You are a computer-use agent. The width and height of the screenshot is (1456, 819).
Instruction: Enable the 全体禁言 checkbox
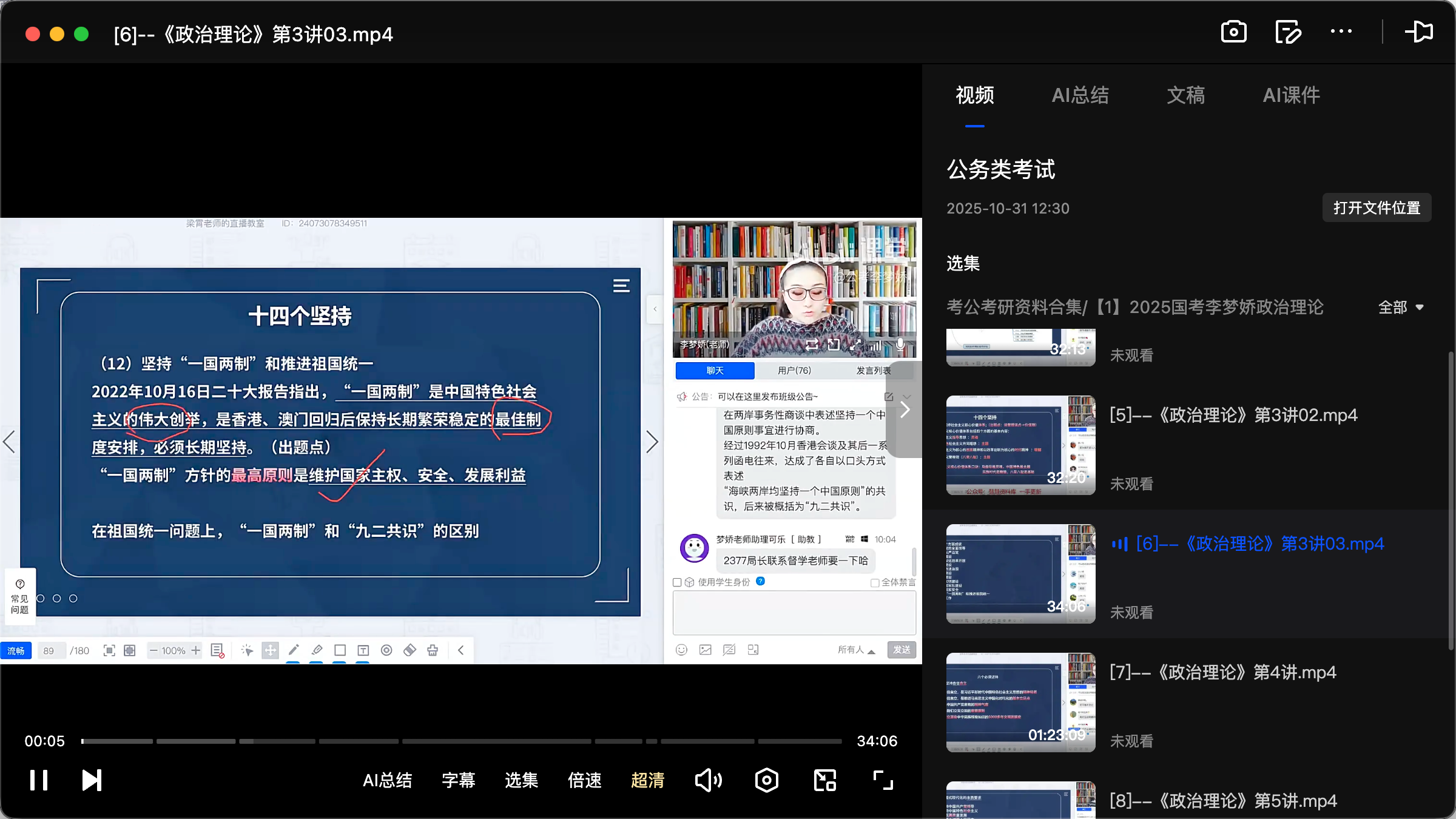pyautogui.click(x=874, y=582)
